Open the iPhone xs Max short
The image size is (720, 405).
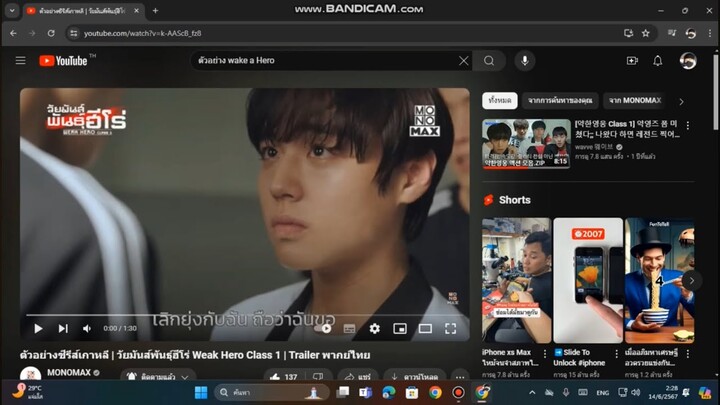[516, 281]
